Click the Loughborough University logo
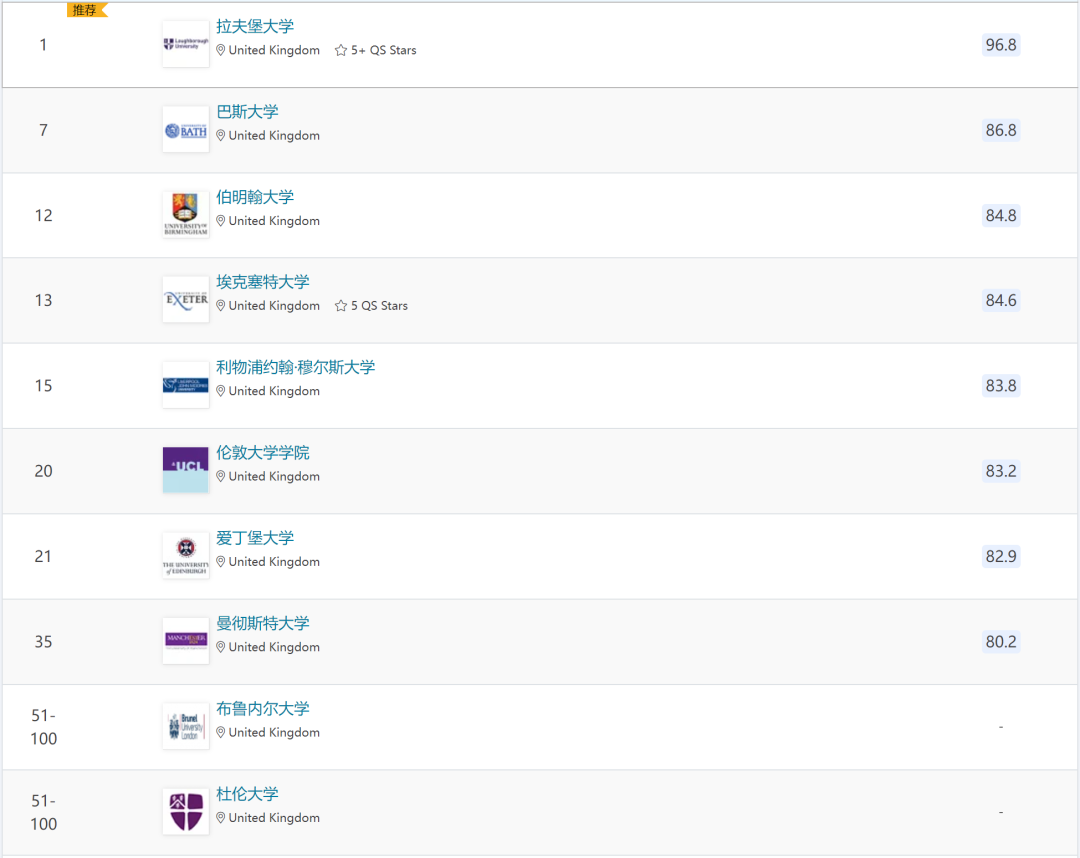 (x=186, y=44)
